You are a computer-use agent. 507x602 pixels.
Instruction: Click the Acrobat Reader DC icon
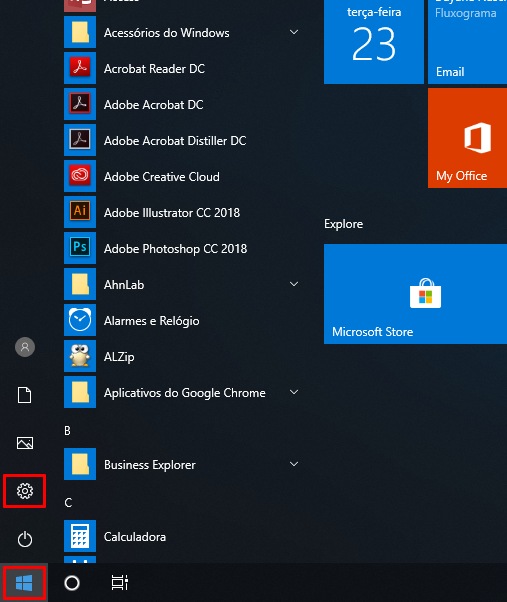[x=80, y=68]
